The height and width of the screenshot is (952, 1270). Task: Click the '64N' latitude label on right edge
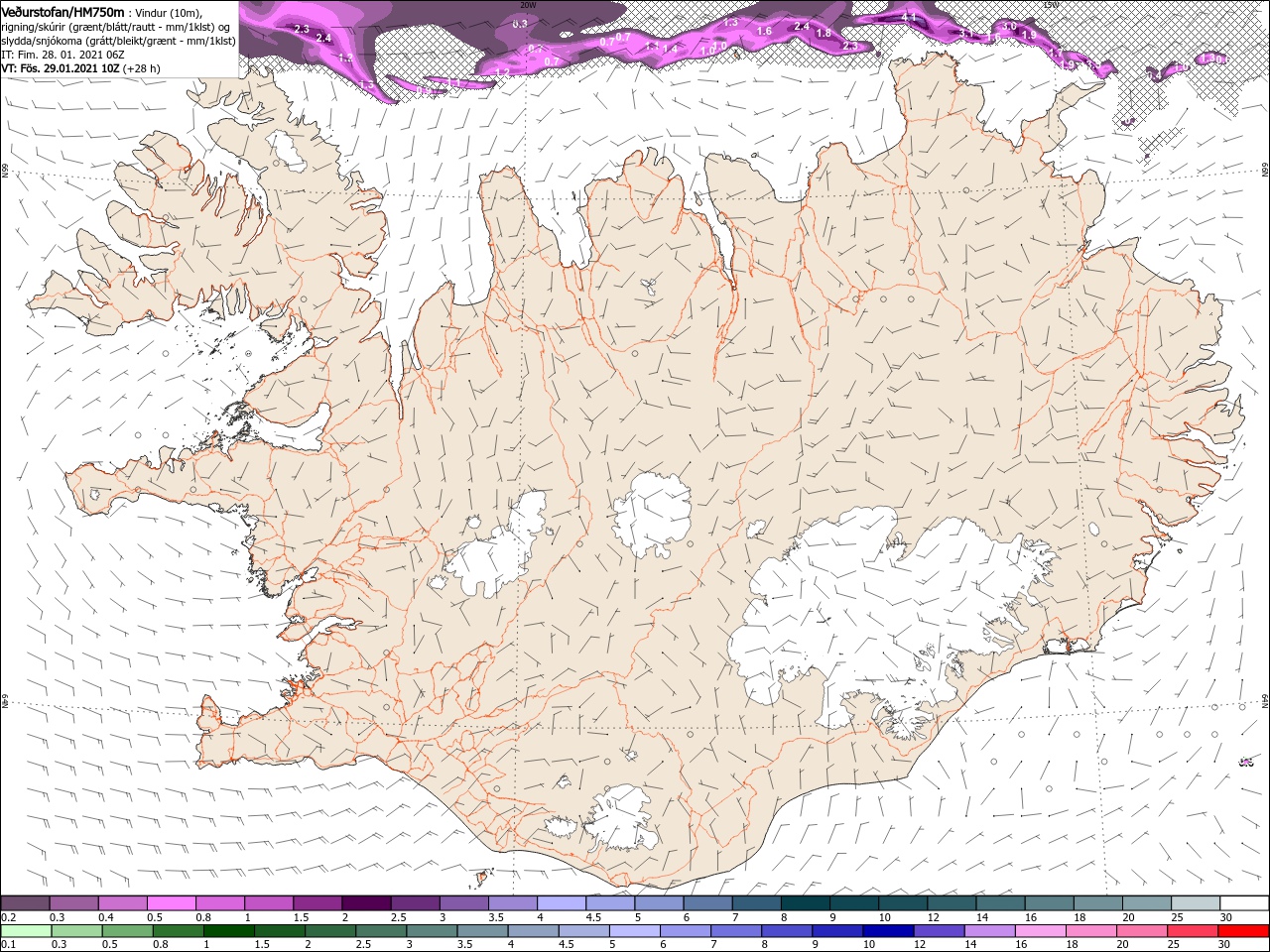point(1265,701)
